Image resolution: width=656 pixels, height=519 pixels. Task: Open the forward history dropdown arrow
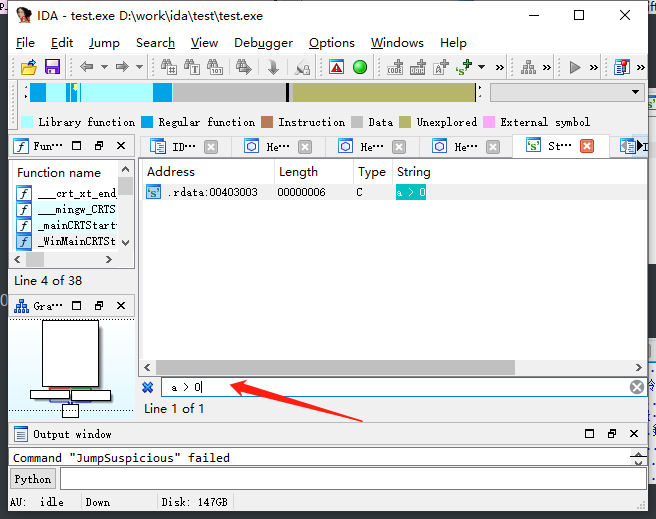click(140, 67)
